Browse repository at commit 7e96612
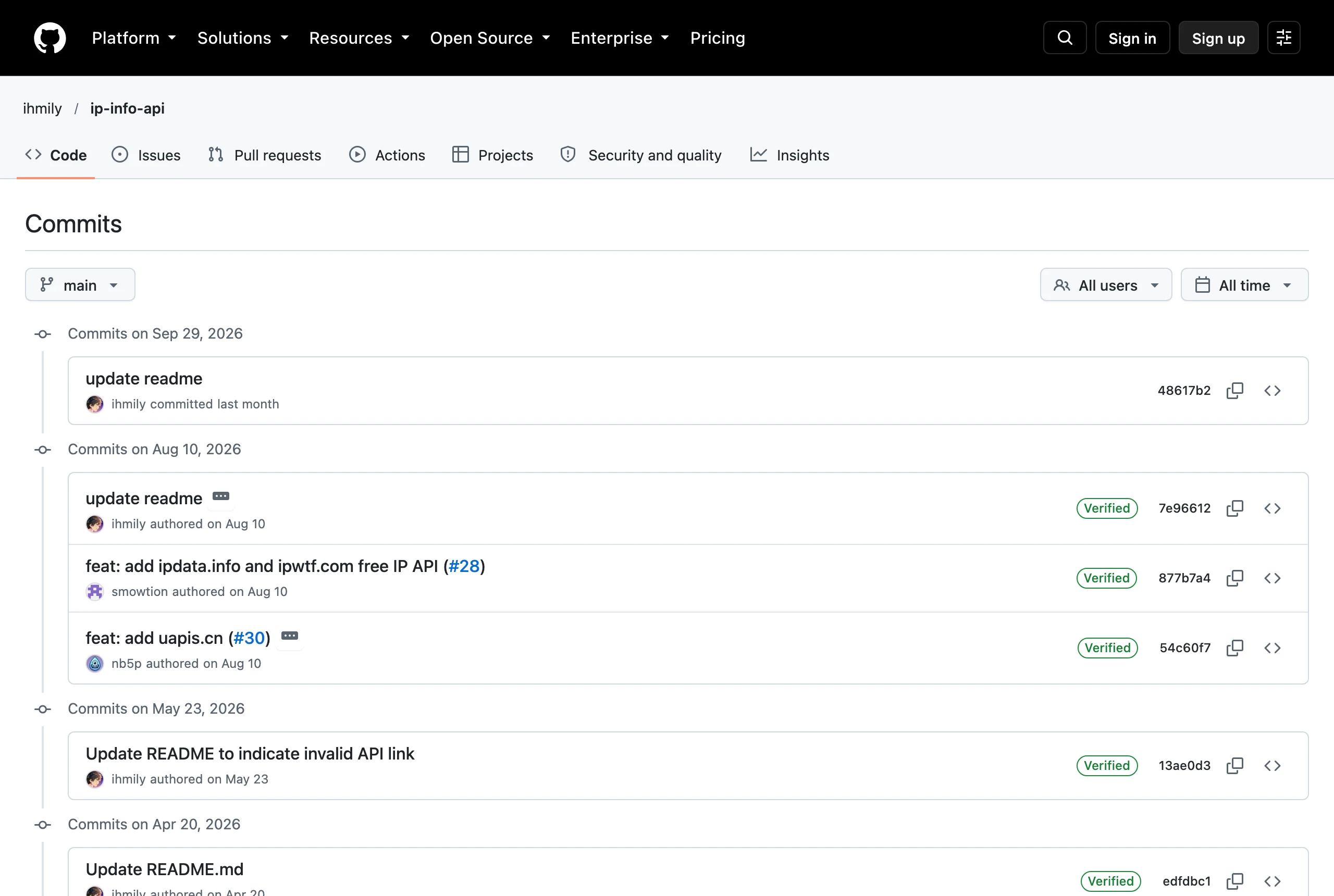Viewport: 1334px width, 896px height. pos(1273,508)
